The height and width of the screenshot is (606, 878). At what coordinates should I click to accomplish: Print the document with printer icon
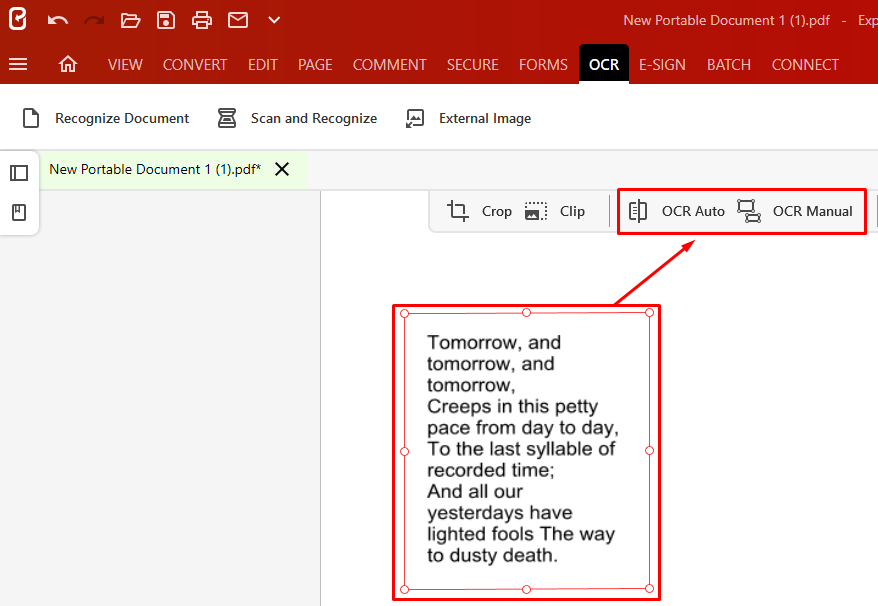[202, 20]
